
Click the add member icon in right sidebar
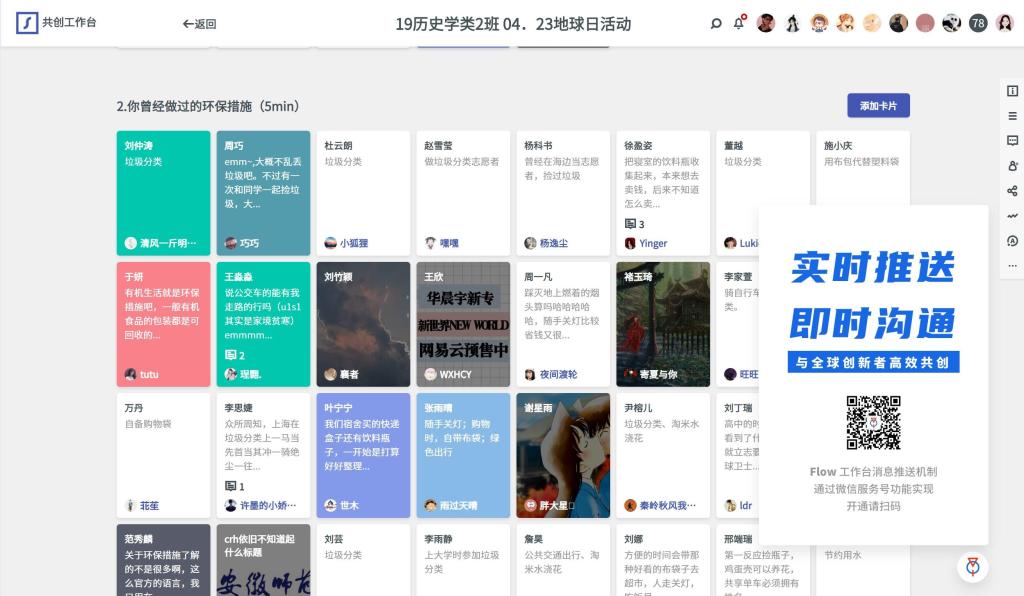(1012, 166)
